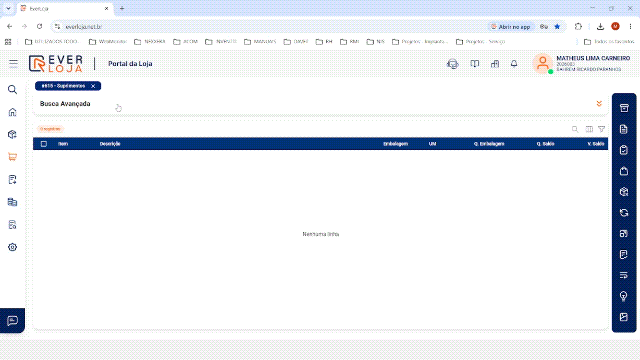Open the notifications bell in header
This screenshot has width=640, height=360.
pyautogui.click(x=514, y=64)
